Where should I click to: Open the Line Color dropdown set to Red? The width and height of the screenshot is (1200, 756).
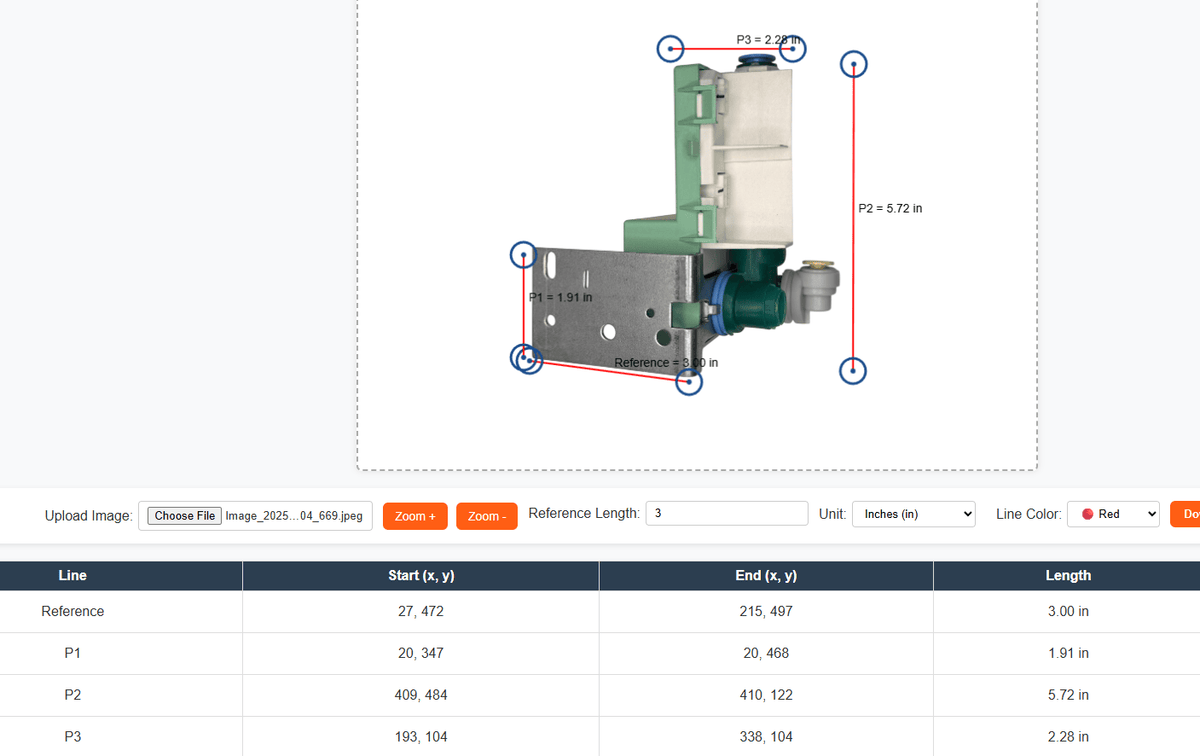click(x=1112, y=514)
